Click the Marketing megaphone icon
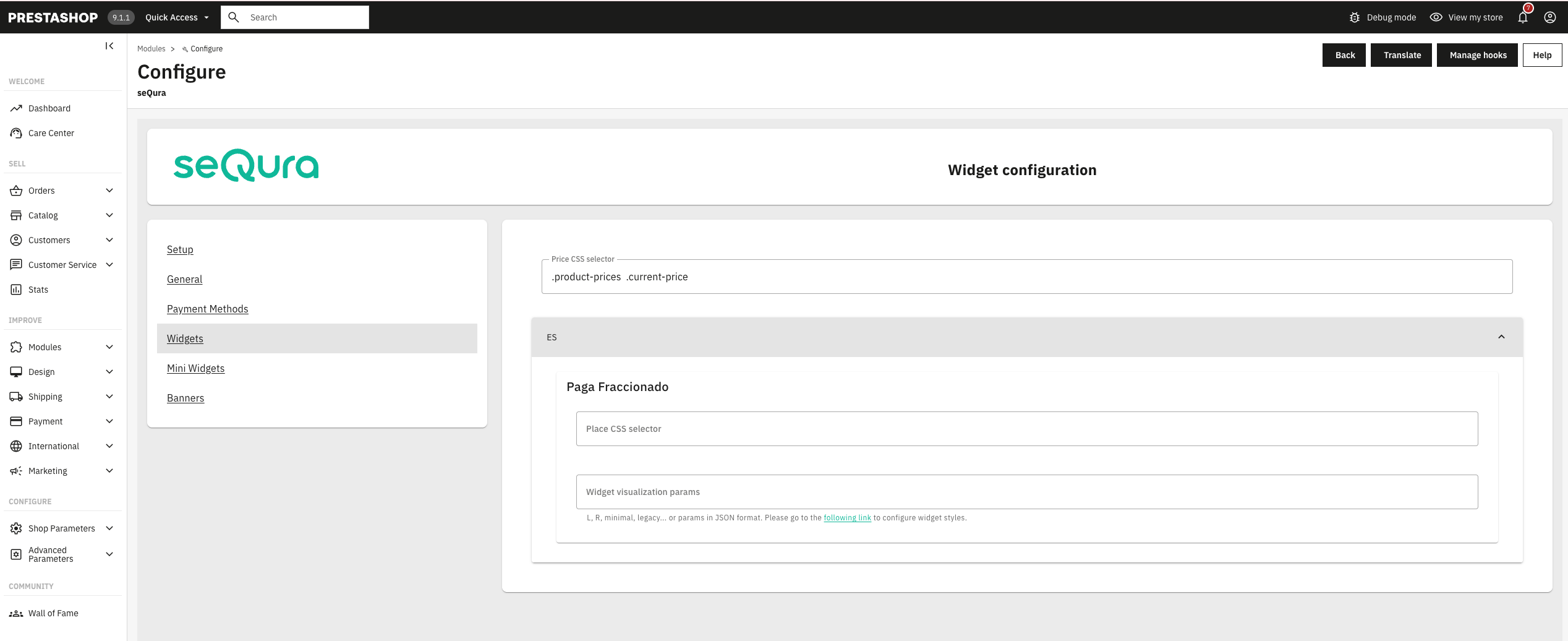1568x641 pixels. [16, 471]
